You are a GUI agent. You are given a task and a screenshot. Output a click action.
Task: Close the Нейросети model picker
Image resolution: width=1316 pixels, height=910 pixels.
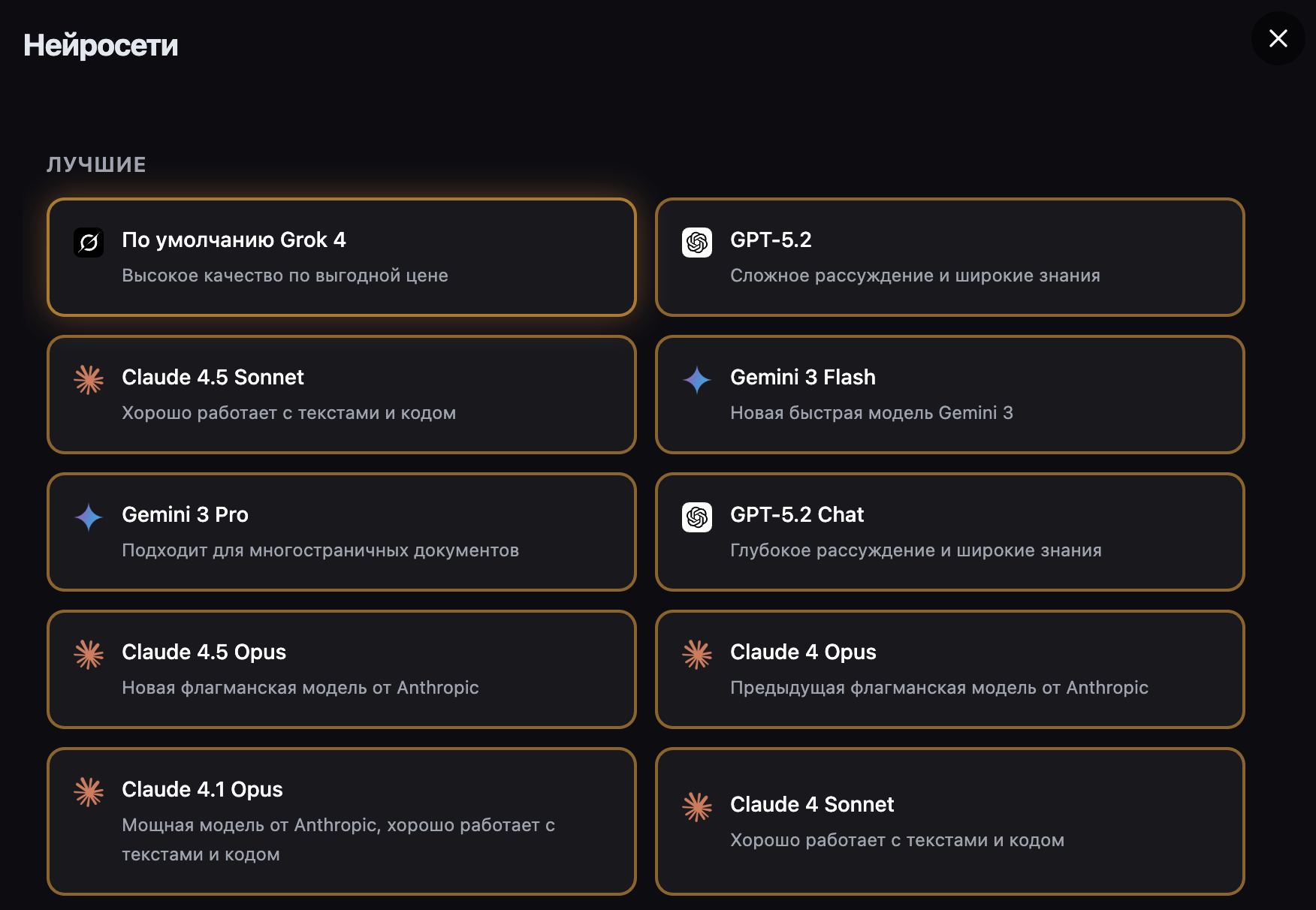tap(1278, 38)
